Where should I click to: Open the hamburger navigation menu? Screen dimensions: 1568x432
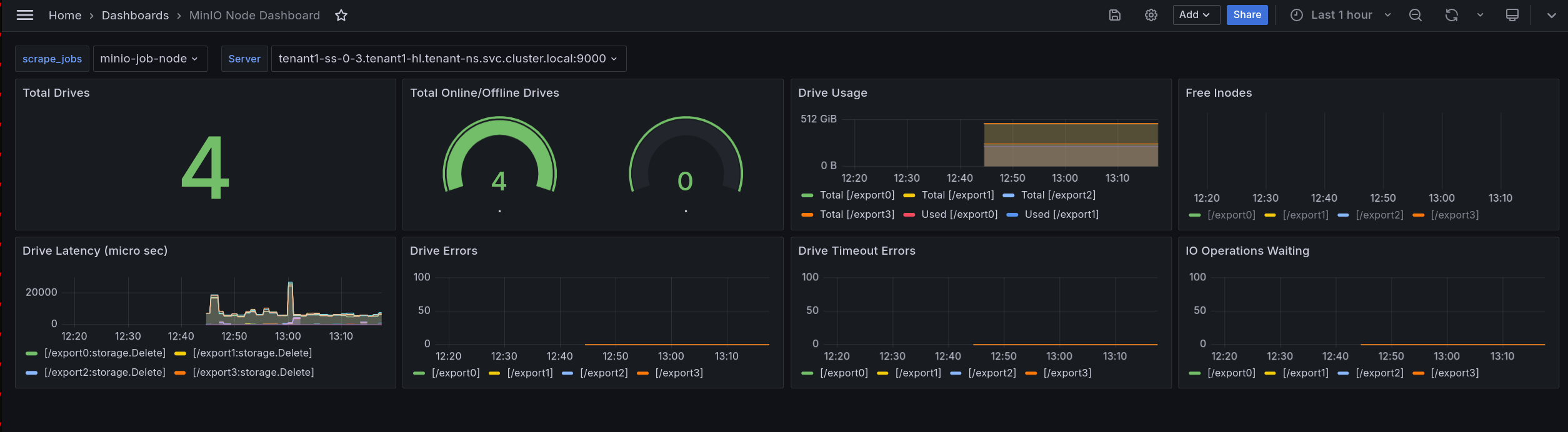pos(25,15)
